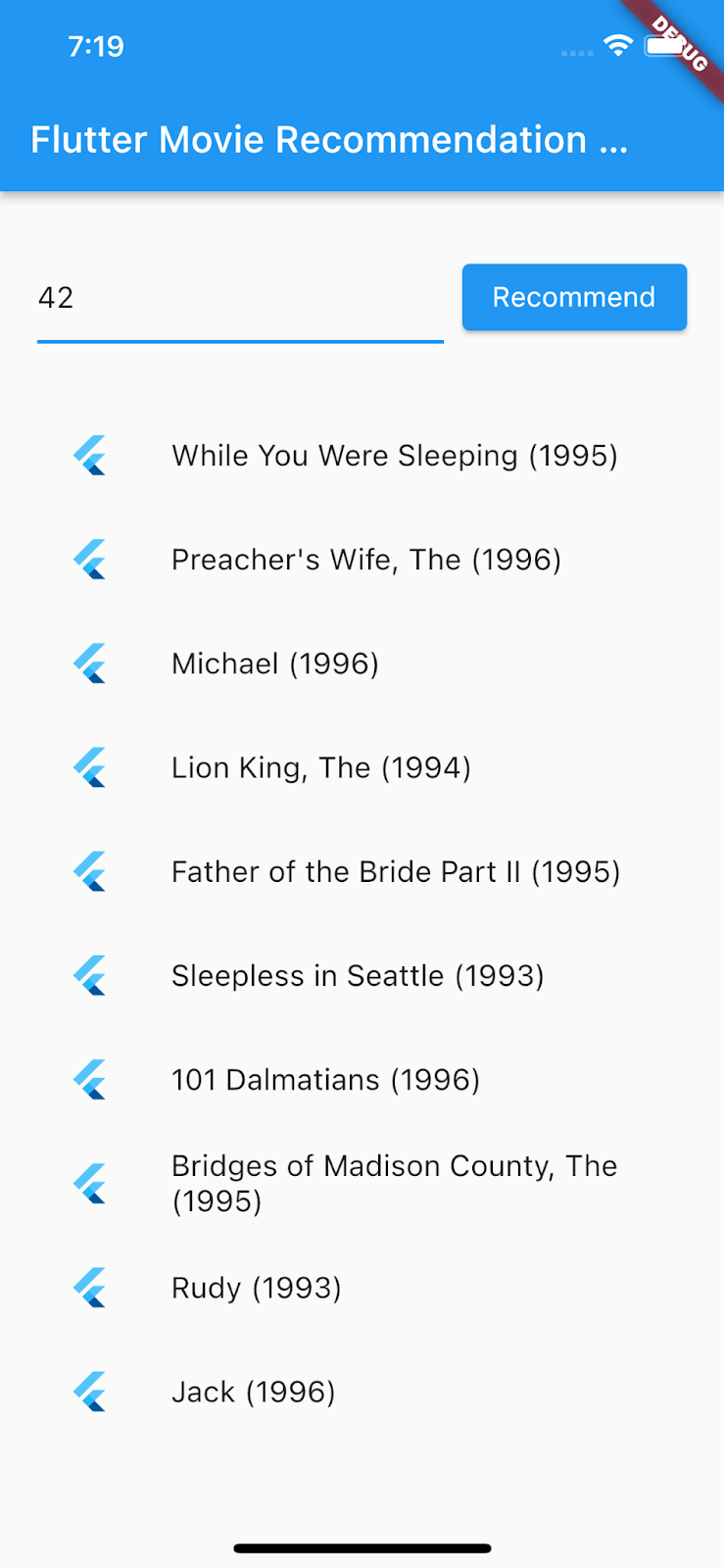Click the Flutter icon beside Rudy (1993)
Image resolution: width=724 pixels, height=1568 pixels.
(x=90, y=1288)
